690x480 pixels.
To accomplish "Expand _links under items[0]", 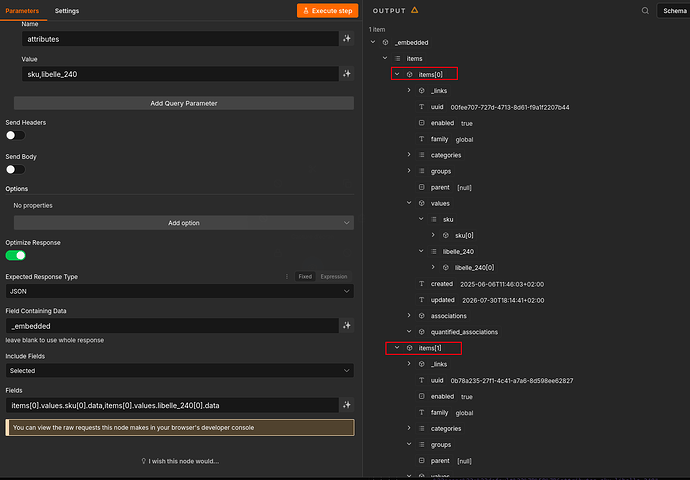I will [409, 90].
